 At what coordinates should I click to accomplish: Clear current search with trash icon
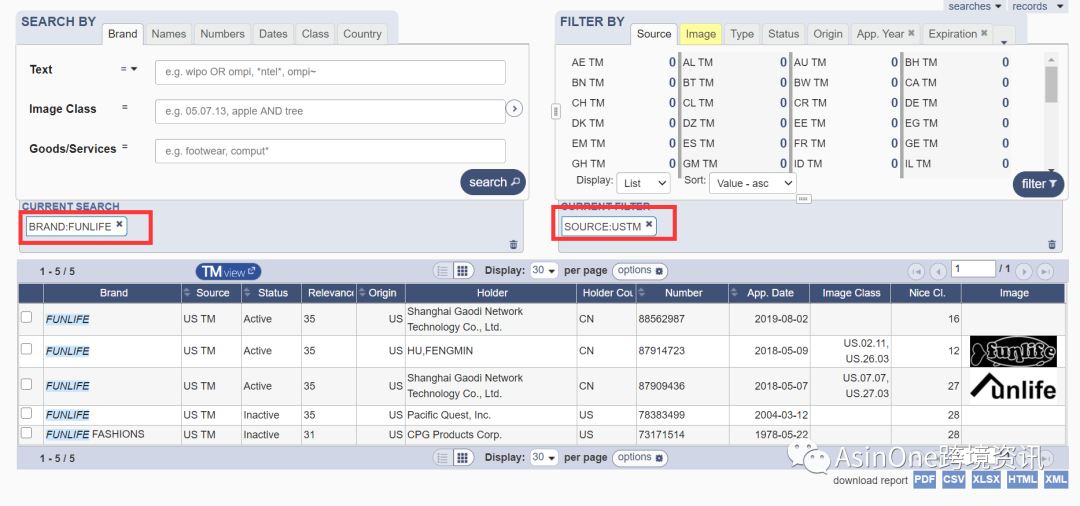(x=513, y=244)
